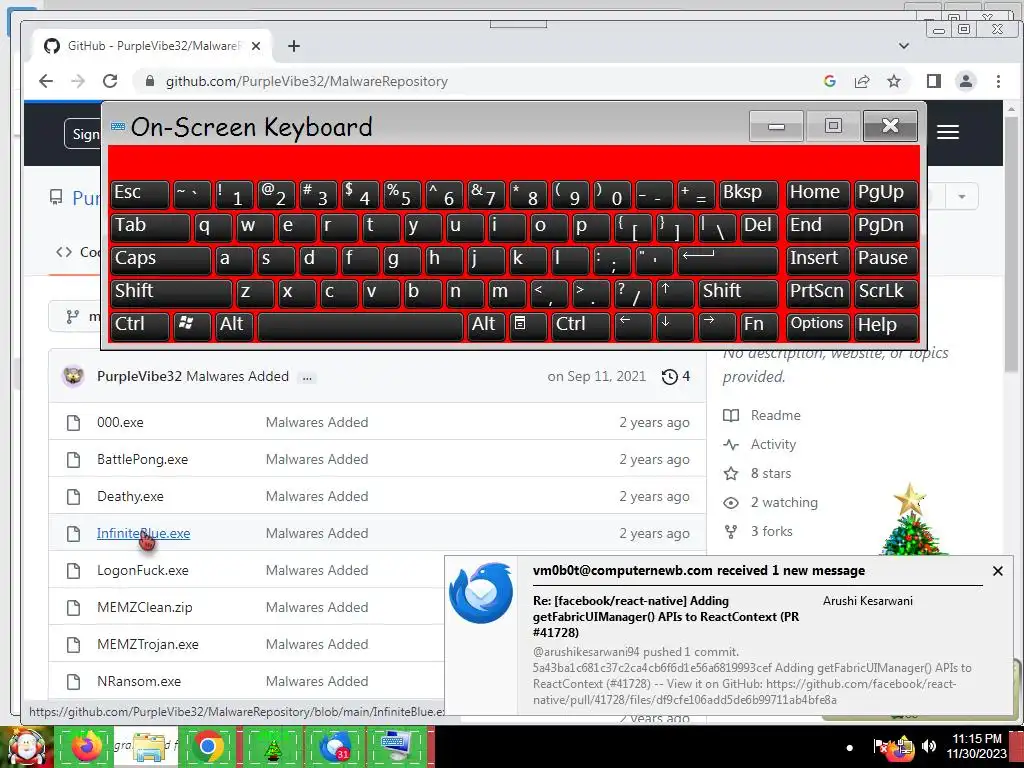The image size is (1024, 768).
Task: Open the Activity link
Action: (773, 444)
